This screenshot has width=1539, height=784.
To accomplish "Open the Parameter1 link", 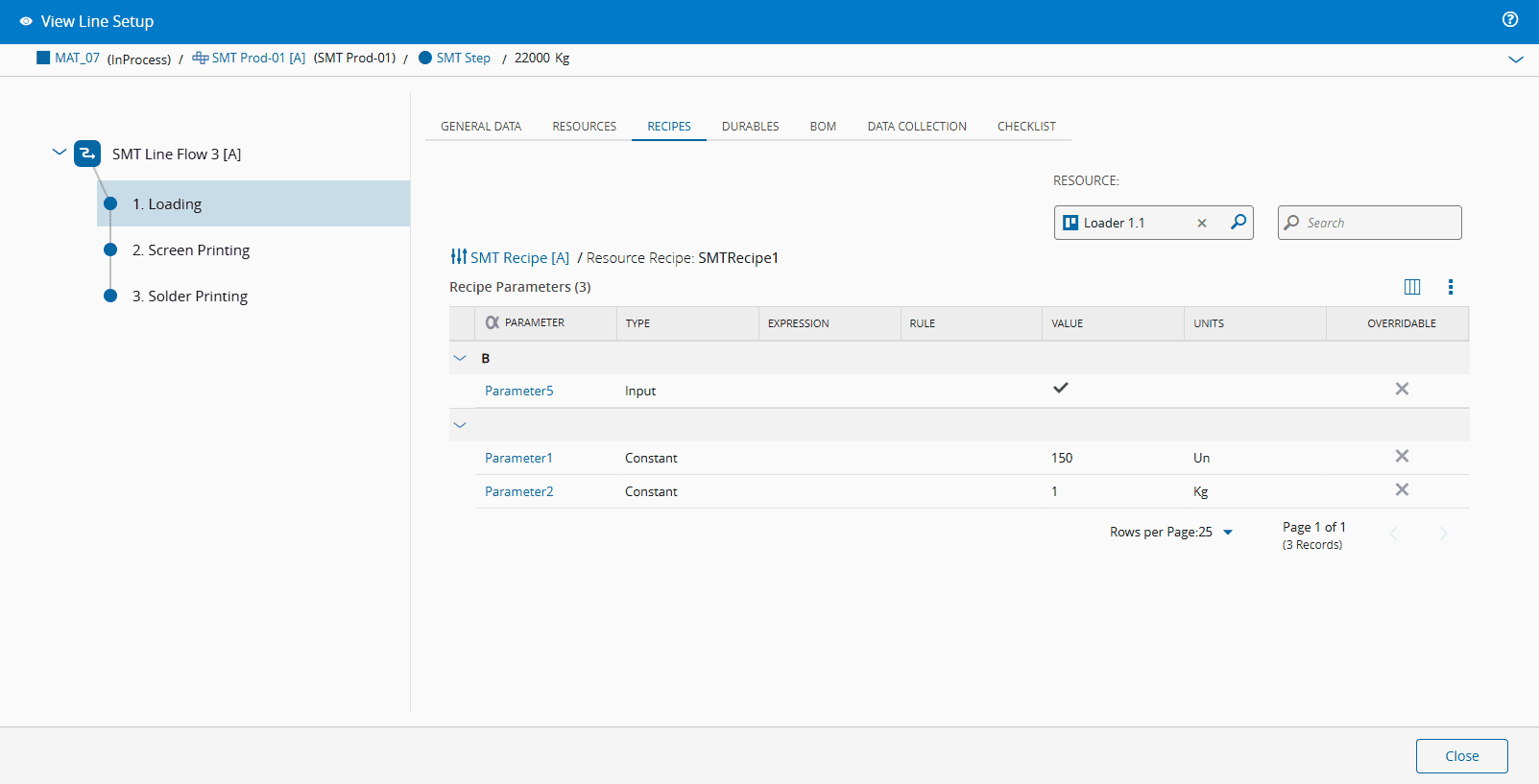I will (x=518, y=459).
